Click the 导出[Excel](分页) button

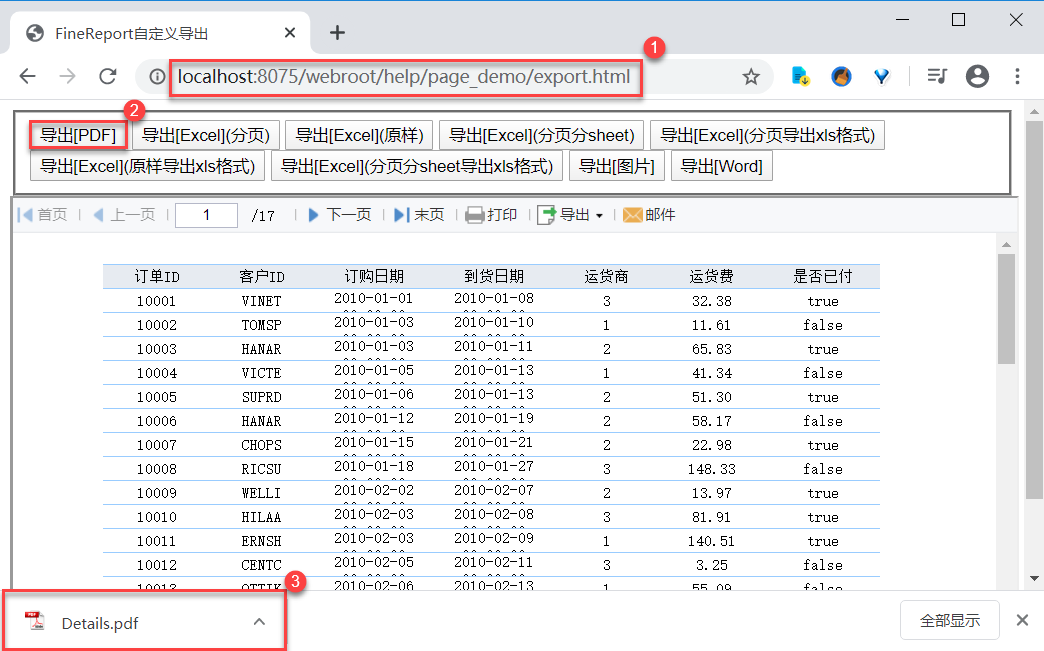click(206, 135)
